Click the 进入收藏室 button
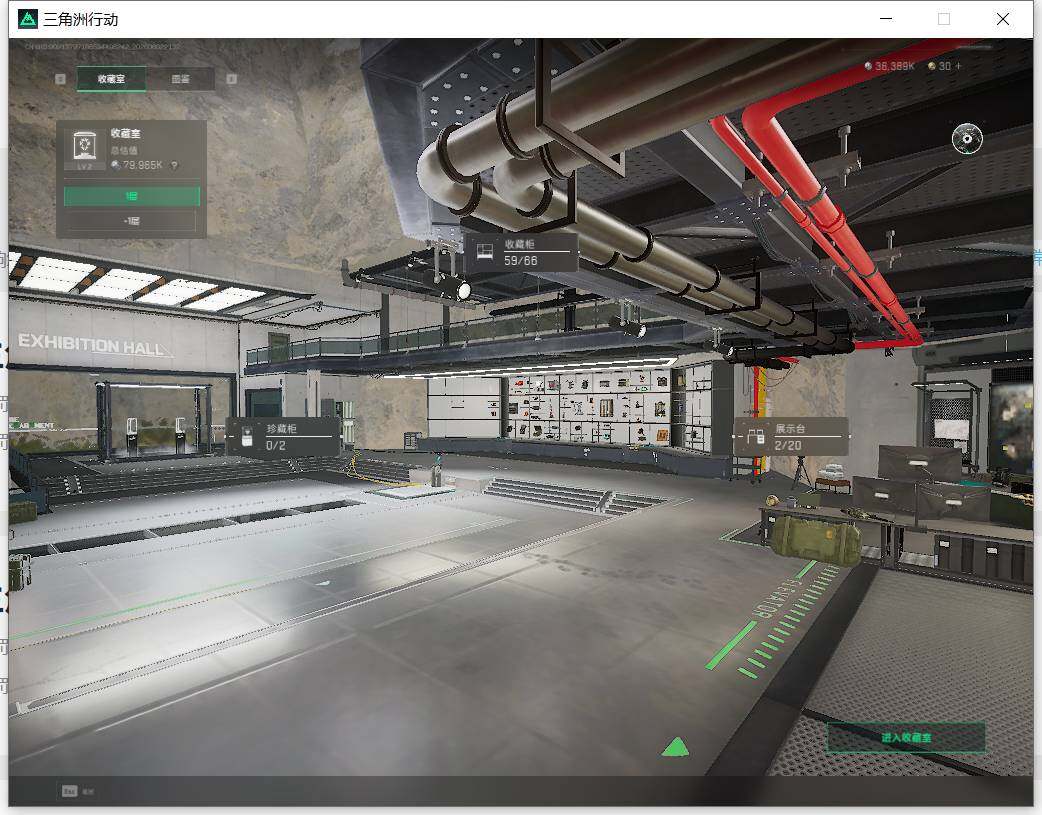Image resolution: width=1042 pixels, height=815 pixels. click(x=906, y=737)
